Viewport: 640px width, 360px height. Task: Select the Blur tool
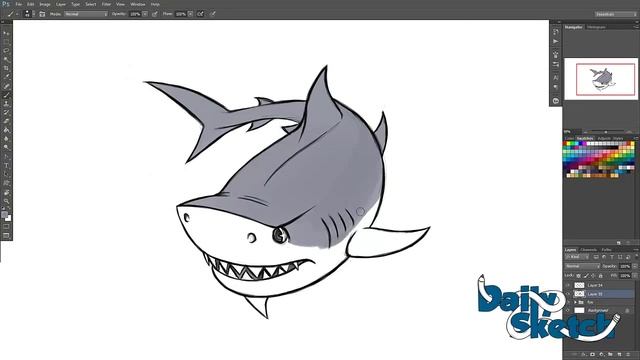(6, 139)
